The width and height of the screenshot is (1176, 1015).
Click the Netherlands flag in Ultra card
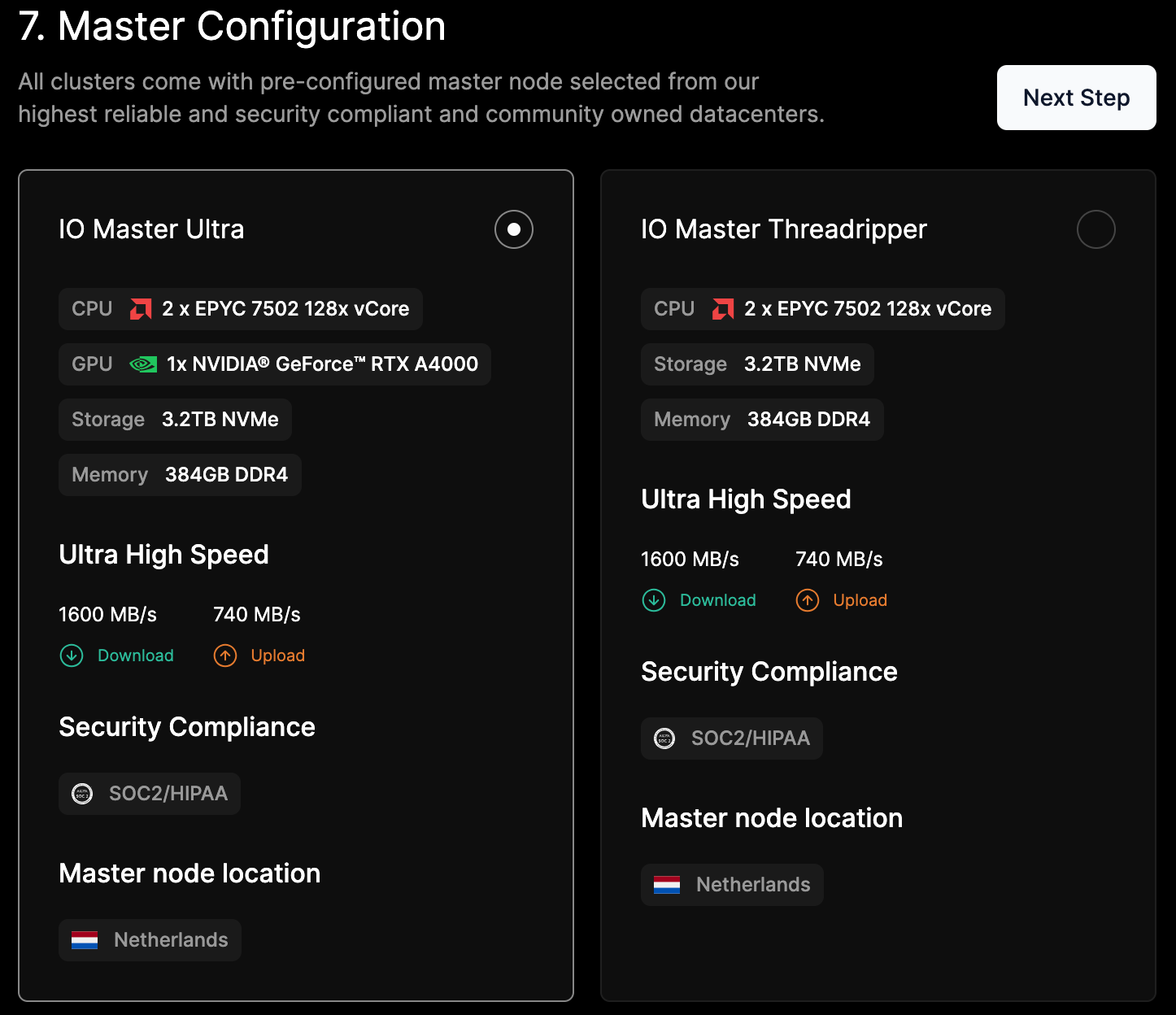coord(85,940)
